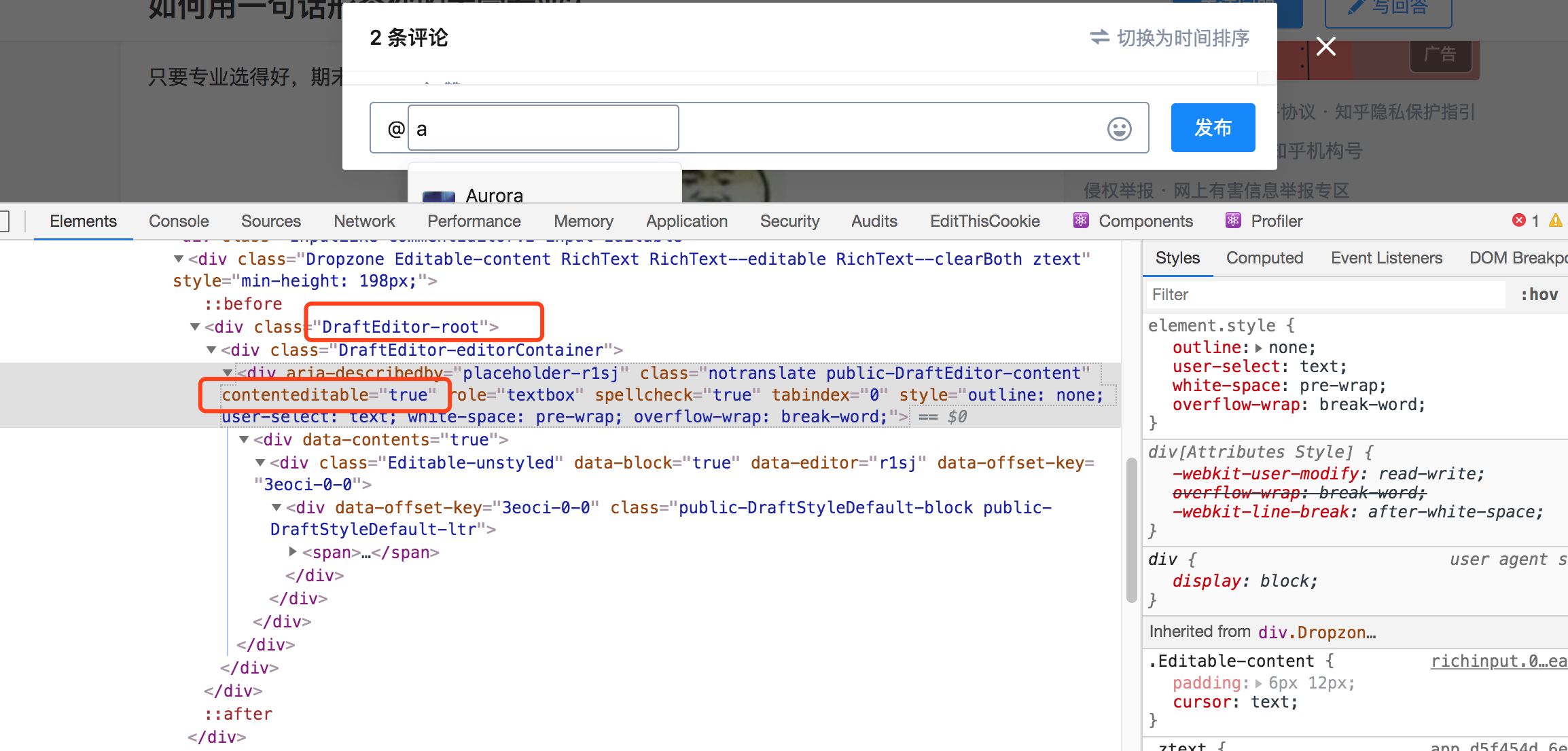Click the white-space: pre-wrap style declaration
Screen dimensions: 1568x751
click(1279, 386)
